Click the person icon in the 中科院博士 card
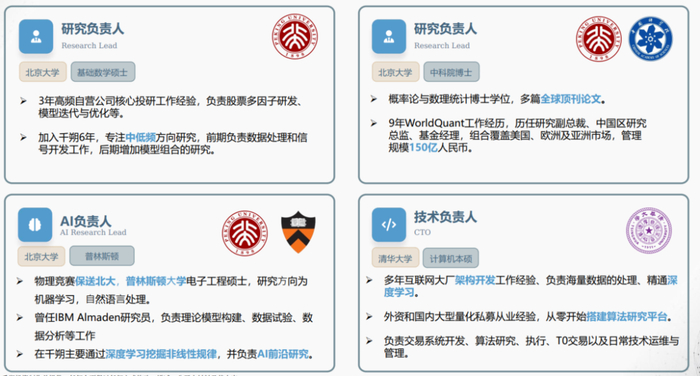This screenshot has width=700, height=376. (388, 37)
